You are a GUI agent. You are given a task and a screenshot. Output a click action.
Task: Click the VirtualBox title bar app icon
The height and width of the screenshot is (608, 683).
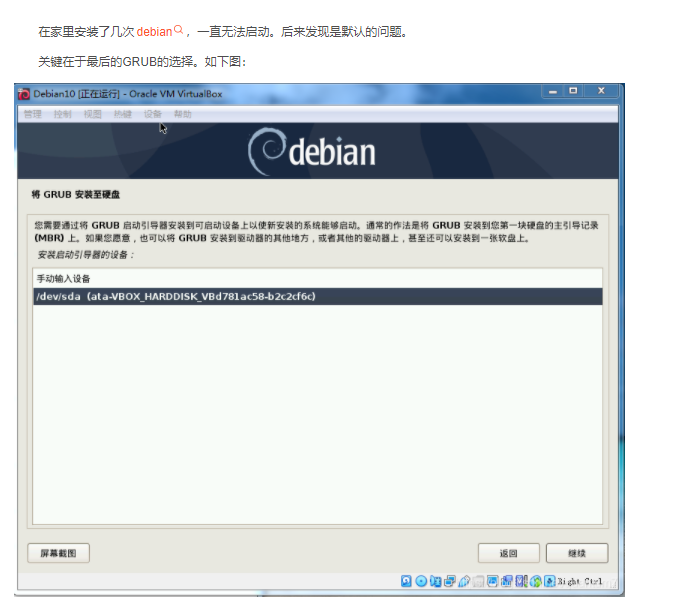pos(24,94)
